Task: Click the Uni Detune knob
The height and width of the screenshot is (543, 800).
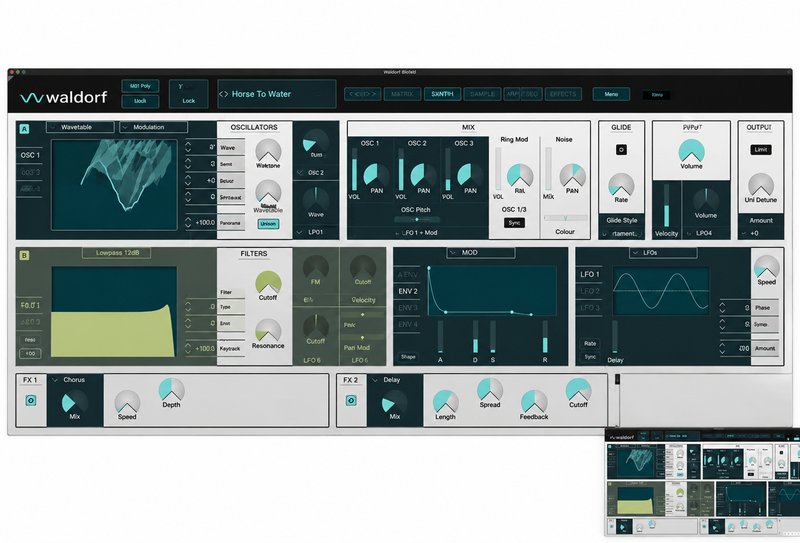Action: [760, 185]
